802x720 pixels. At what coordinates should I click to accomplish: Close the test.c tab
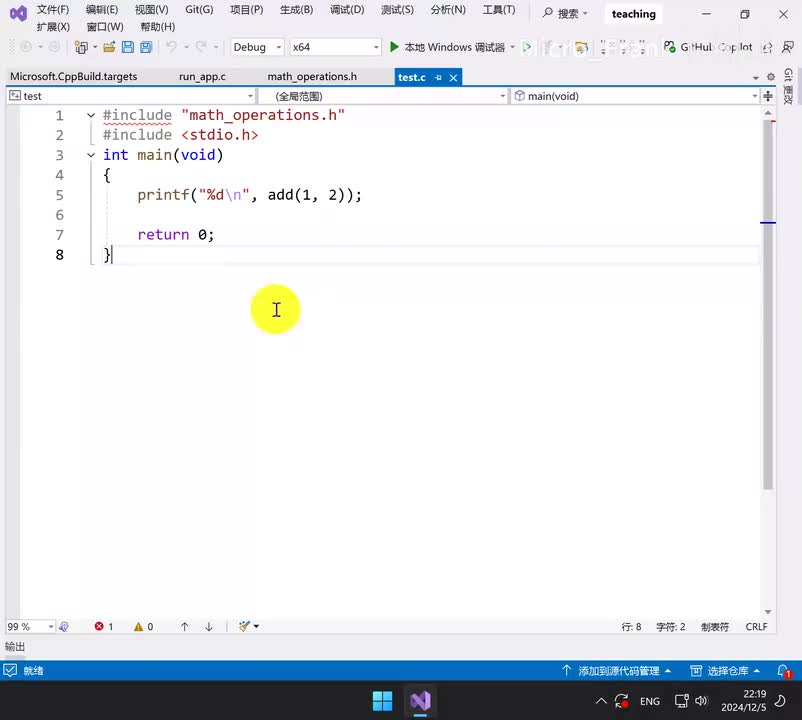tap(453, 78)
